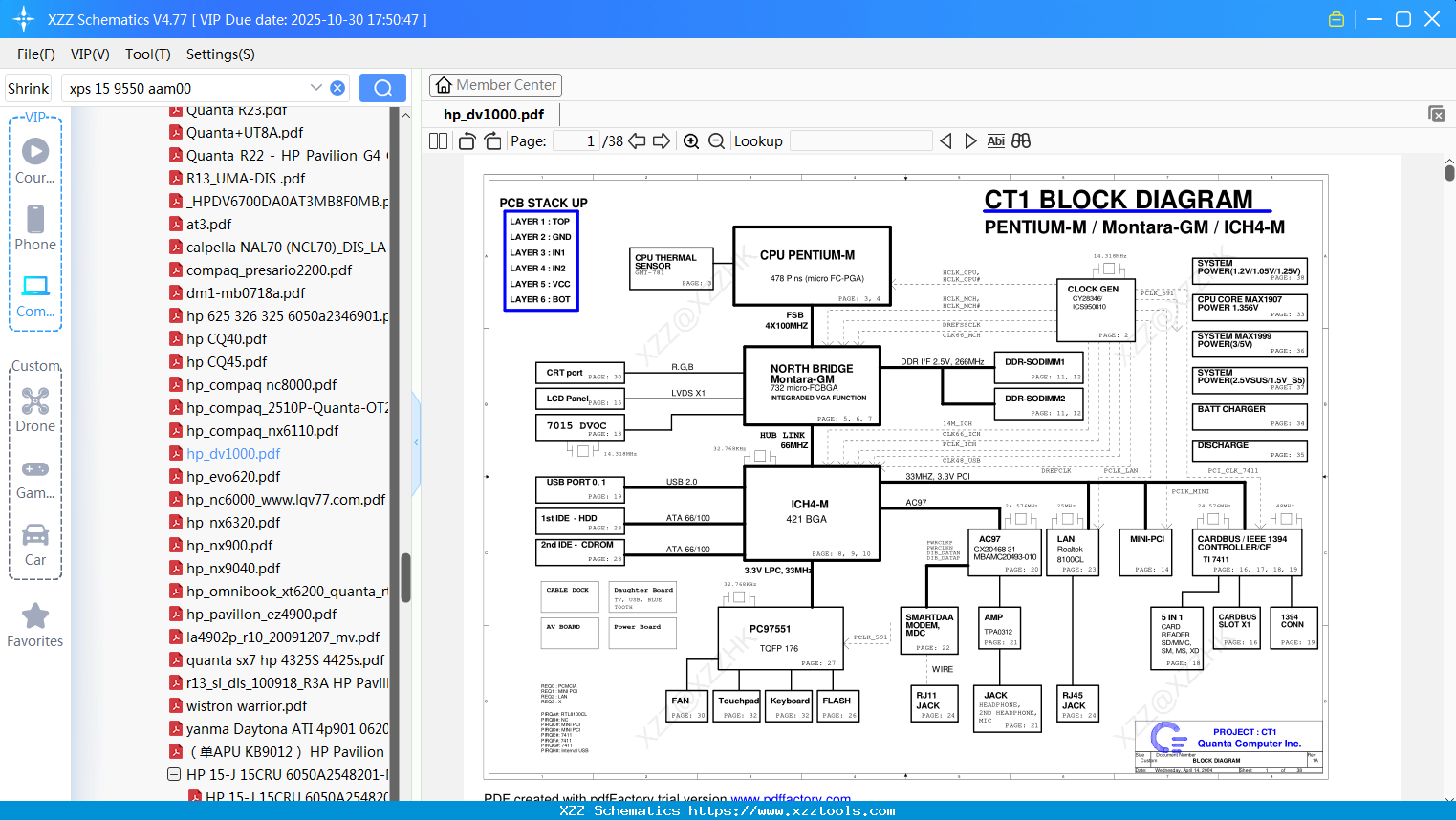Open hp_compaq nc8000.pdf
Screen dimensions: 1456x820
[x=261, y=385]
